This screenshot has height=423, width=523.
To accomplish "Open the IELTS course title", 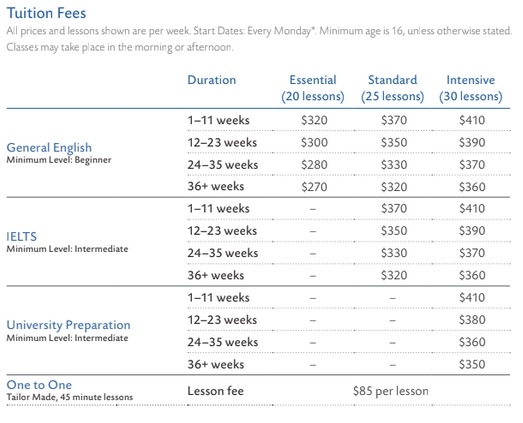I will click(21, 237).
